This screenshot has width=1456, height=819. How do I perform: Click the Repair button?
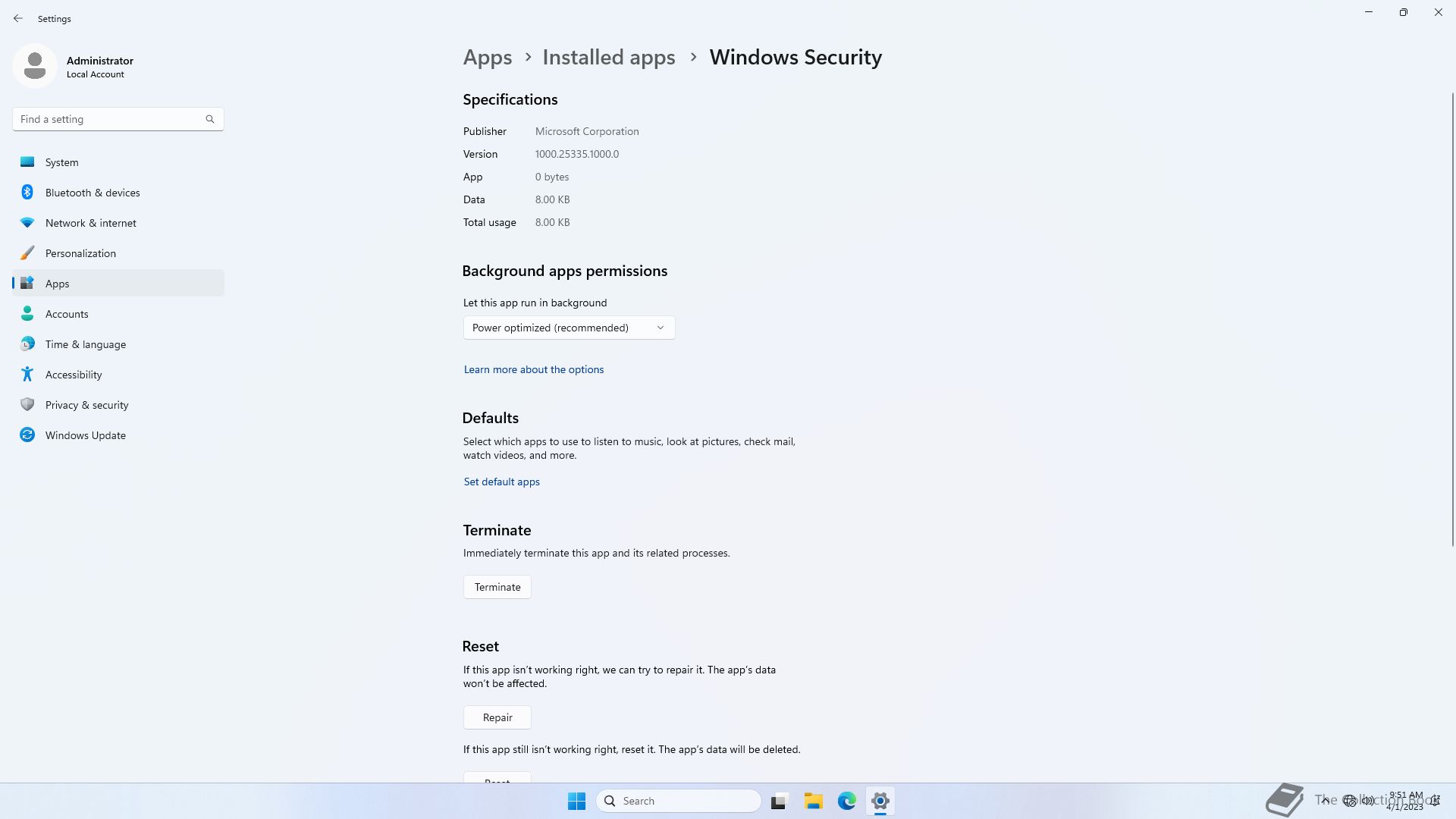coord(497,717)
